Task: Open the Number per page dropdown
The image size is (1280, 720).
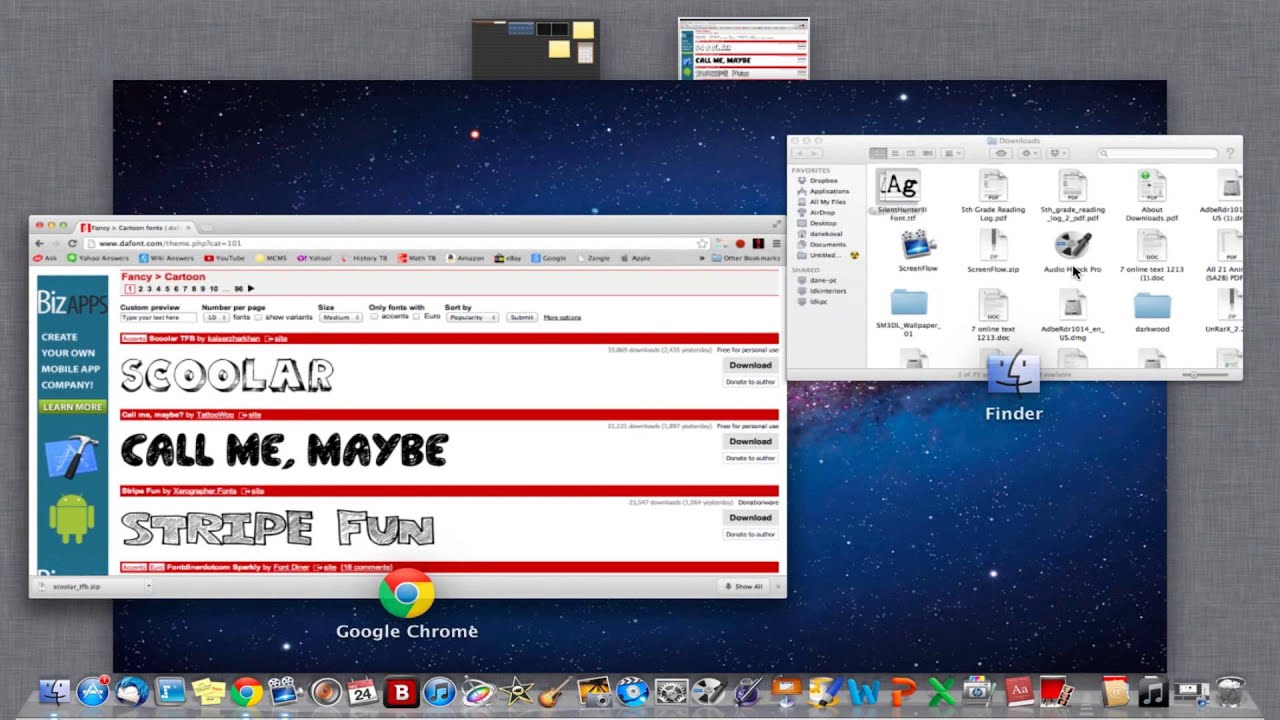Action: tap(215, 317)
